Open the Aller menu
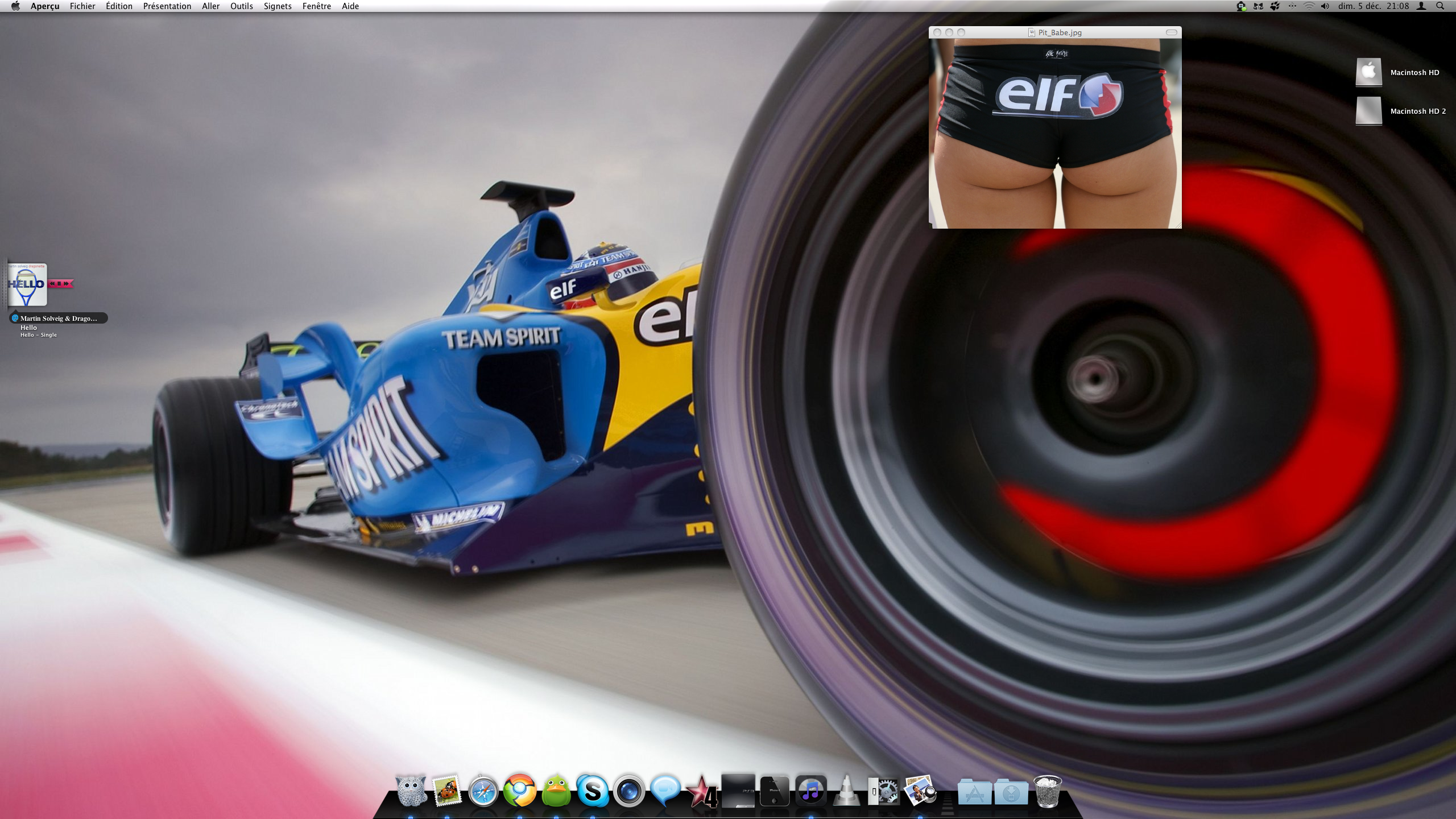Screen dimensions: 1456x819 pyautogui.click(x=210, y=6)
